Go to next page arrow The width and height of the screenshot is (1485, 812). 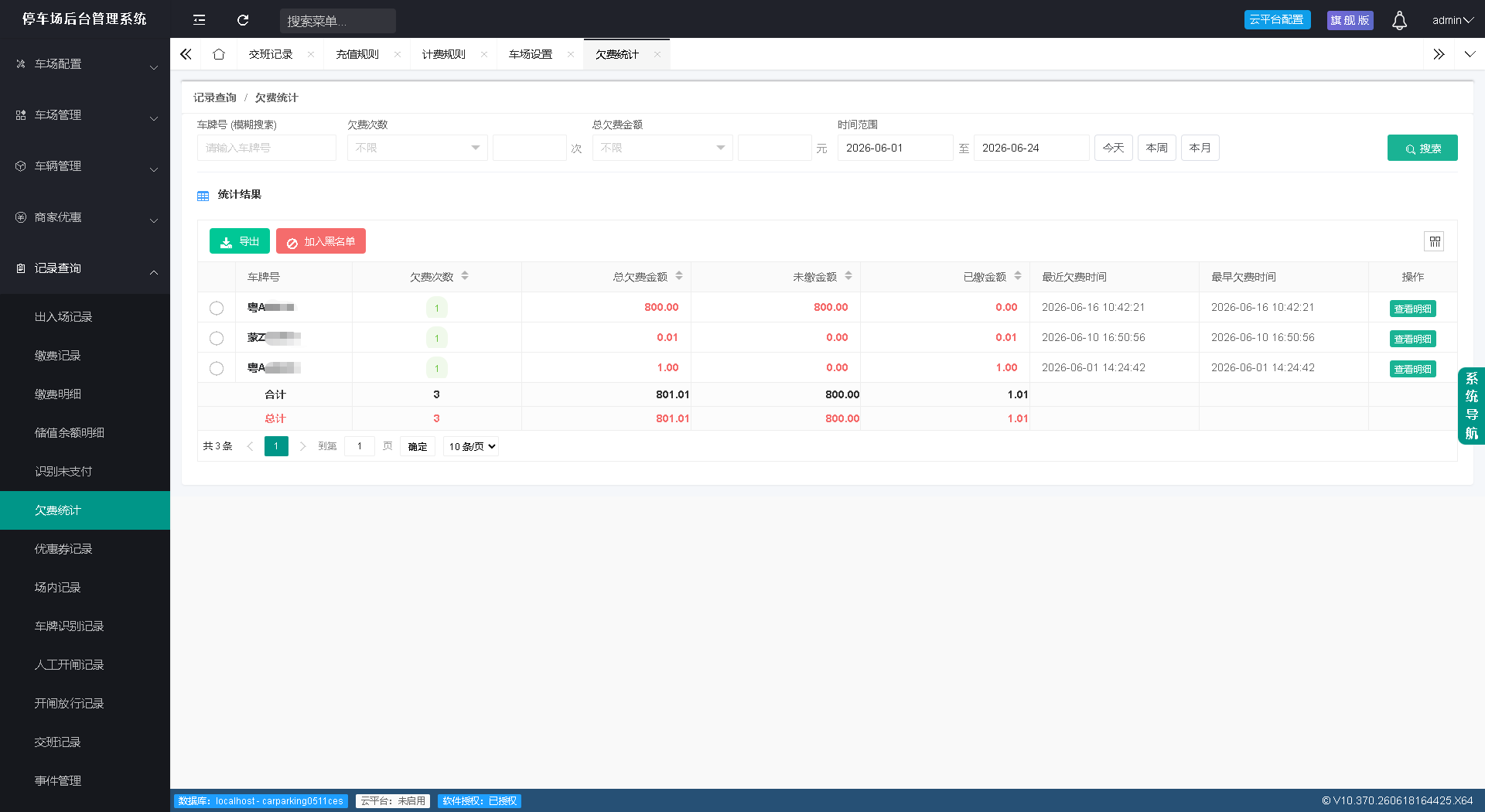(302, 446)
